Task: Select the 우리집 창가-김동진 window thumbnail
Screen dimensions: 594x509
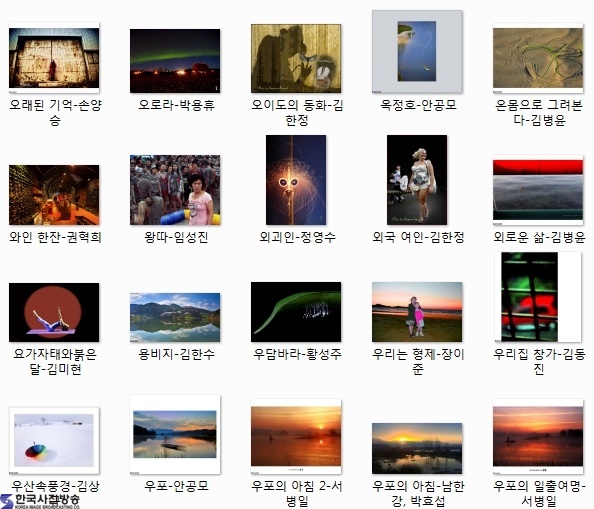Action: (538, 297)
